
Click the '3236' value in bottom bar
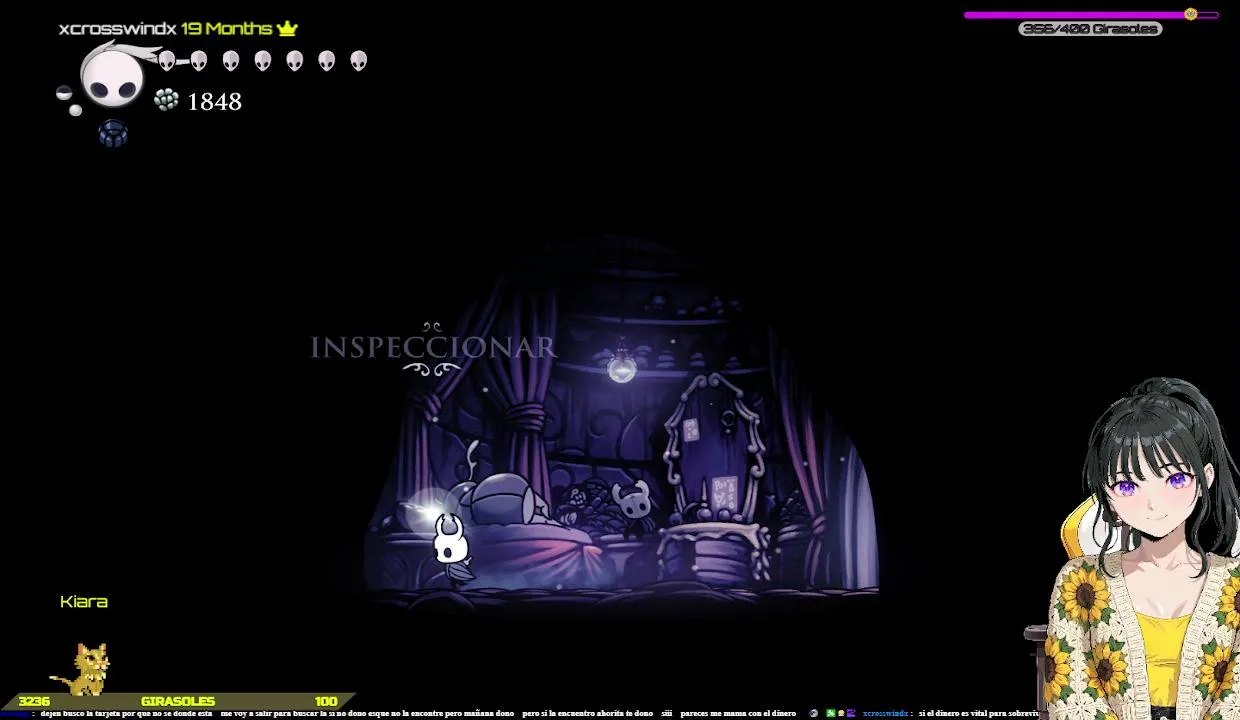pyautogui.click(x=33, y=701)
